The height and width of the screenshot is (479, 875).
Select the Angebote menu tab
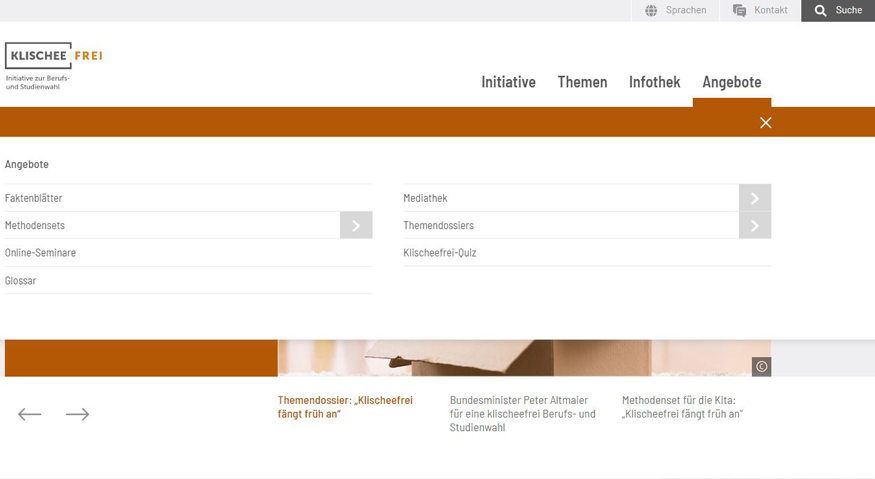[731, 82]
